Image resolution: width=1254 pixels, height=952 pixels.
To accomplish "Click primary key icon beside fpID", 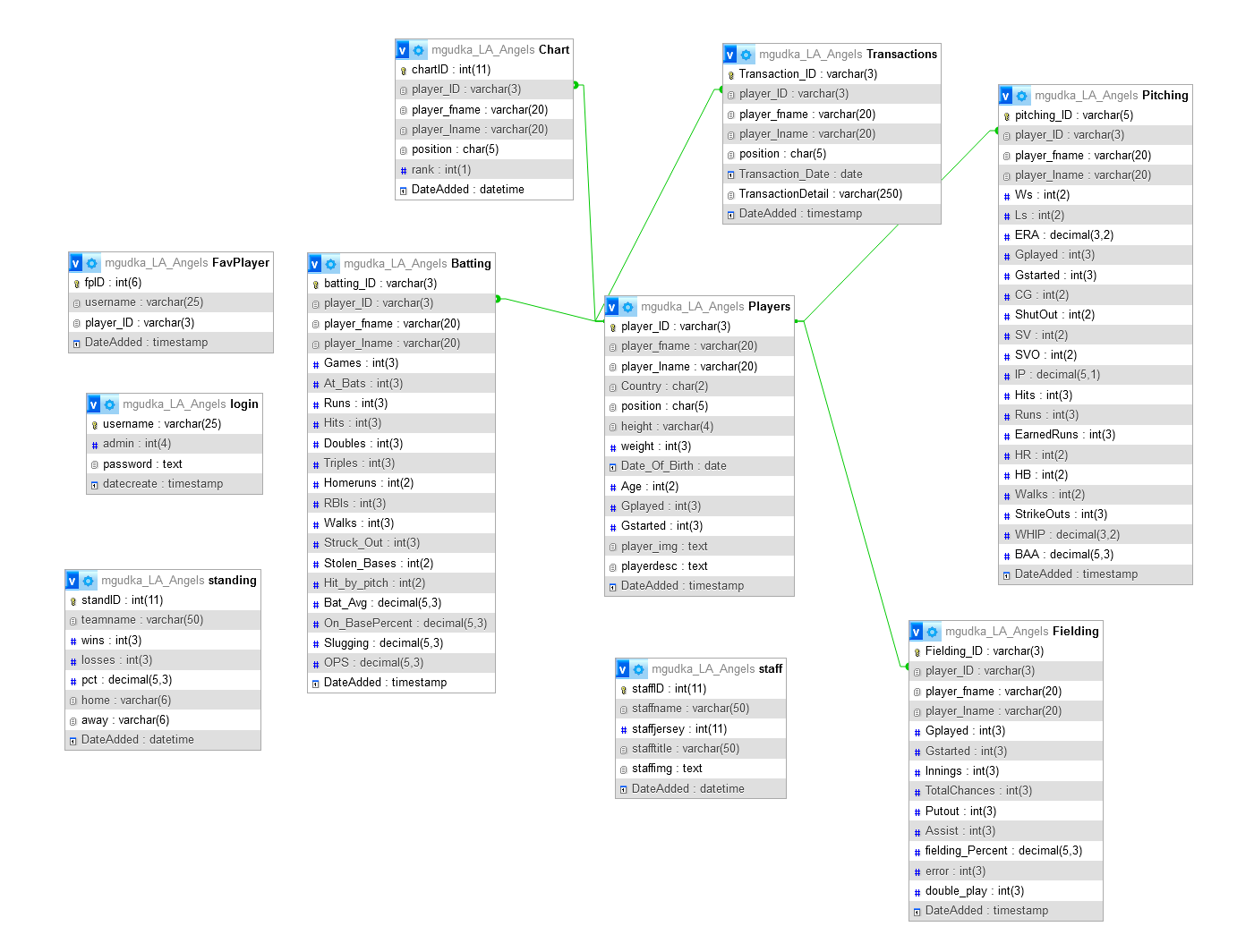I will 76,284.
